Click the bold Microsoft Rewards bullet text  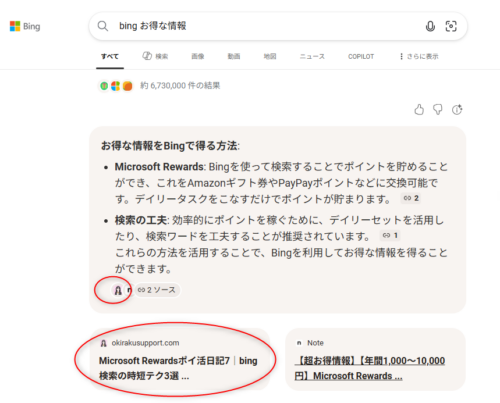click(x=159, y=166)
